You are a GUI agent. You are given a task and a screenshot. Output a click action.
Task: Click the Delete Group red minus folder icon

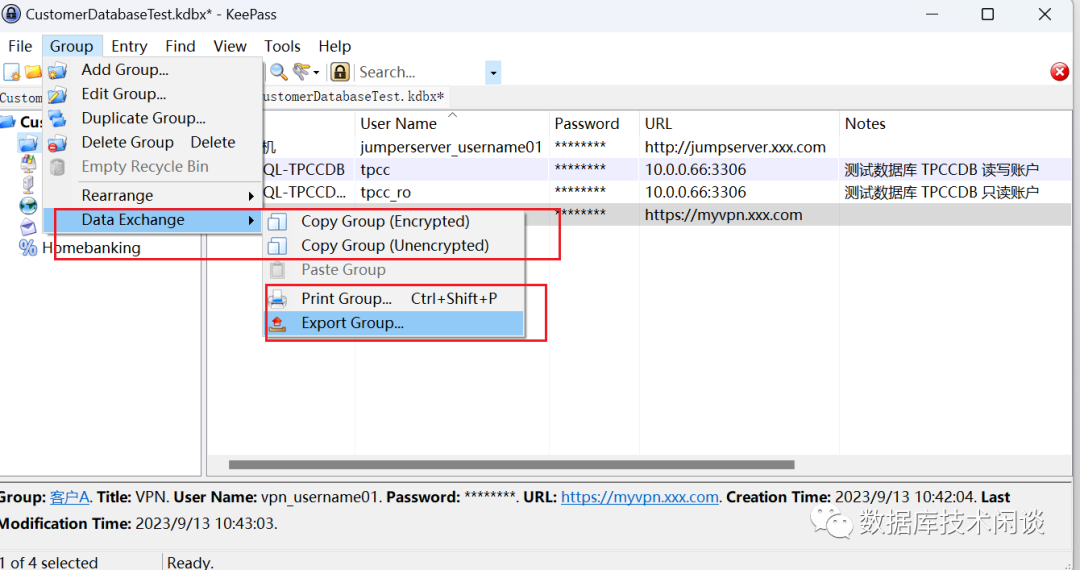pyautogui.click(x=57, y=143)
